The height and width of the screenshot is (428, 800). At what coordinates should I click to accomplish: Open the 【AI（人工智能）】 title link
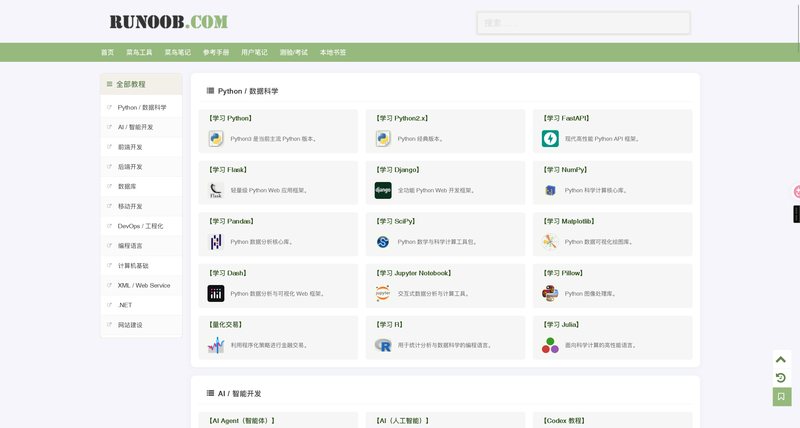coord(402,421)
